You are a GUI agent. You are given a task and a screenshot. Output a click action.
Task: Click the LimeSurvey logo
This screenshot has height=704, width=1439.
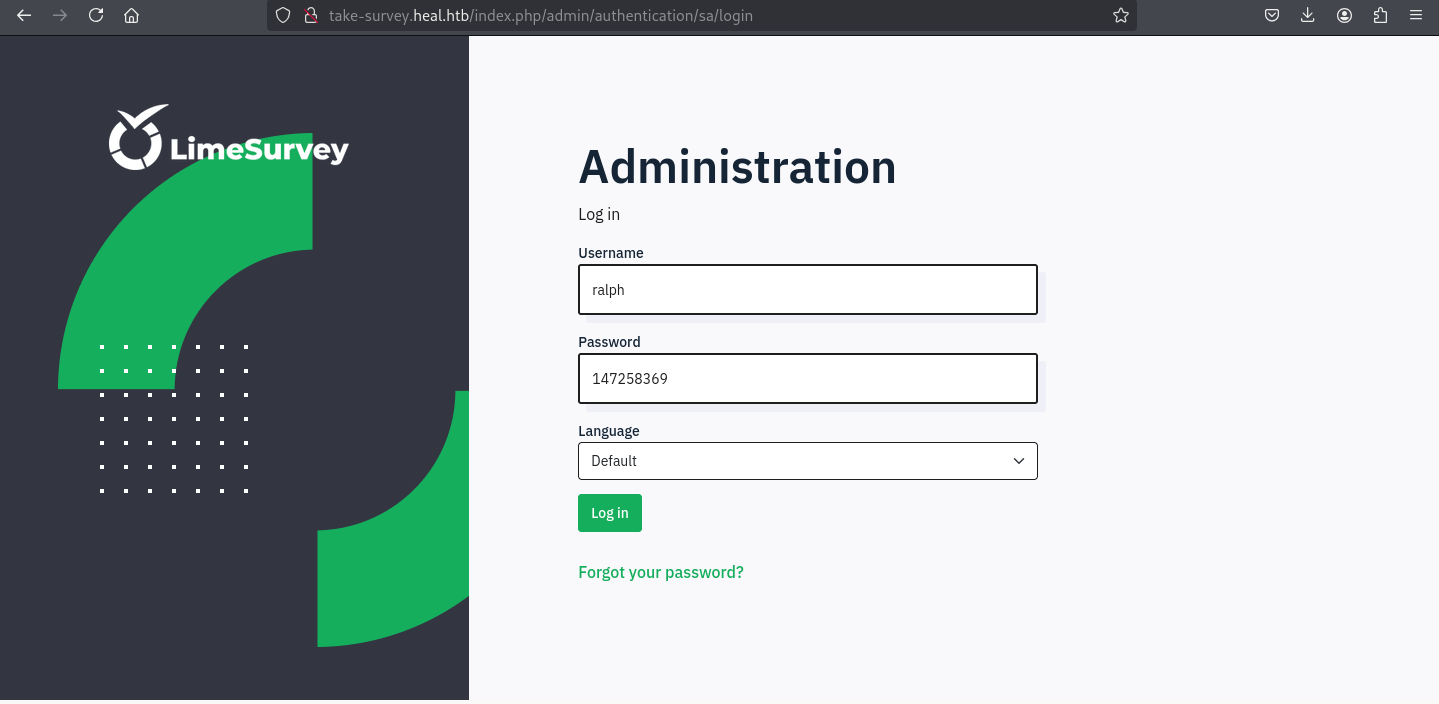point(229,138)
